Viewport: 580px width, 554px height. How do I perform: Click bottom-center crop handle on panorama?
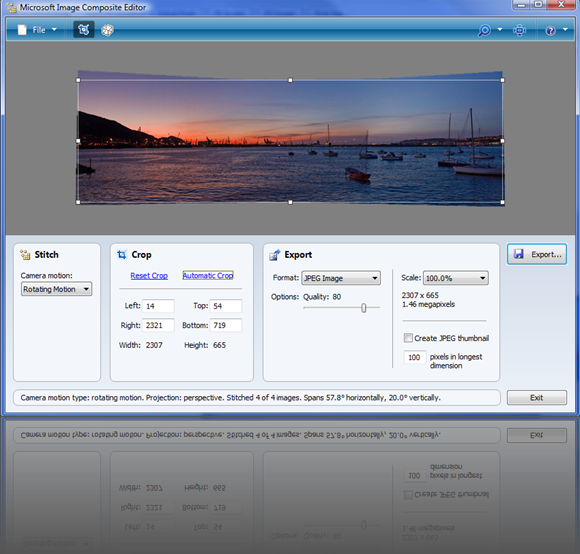pos(290,202)
